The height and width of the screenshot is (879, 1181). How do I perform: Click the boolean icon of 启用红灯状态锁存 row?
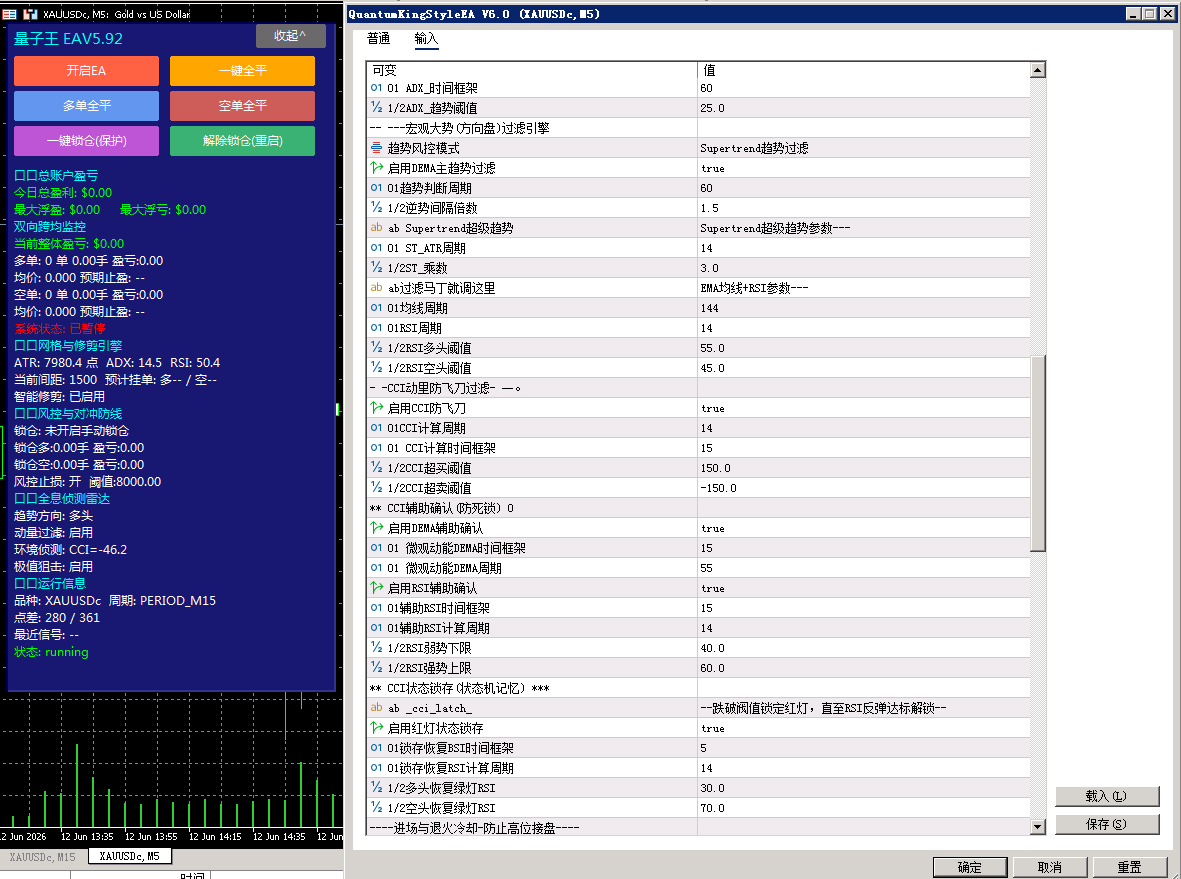pyautogui.click(x=377, y=728)
